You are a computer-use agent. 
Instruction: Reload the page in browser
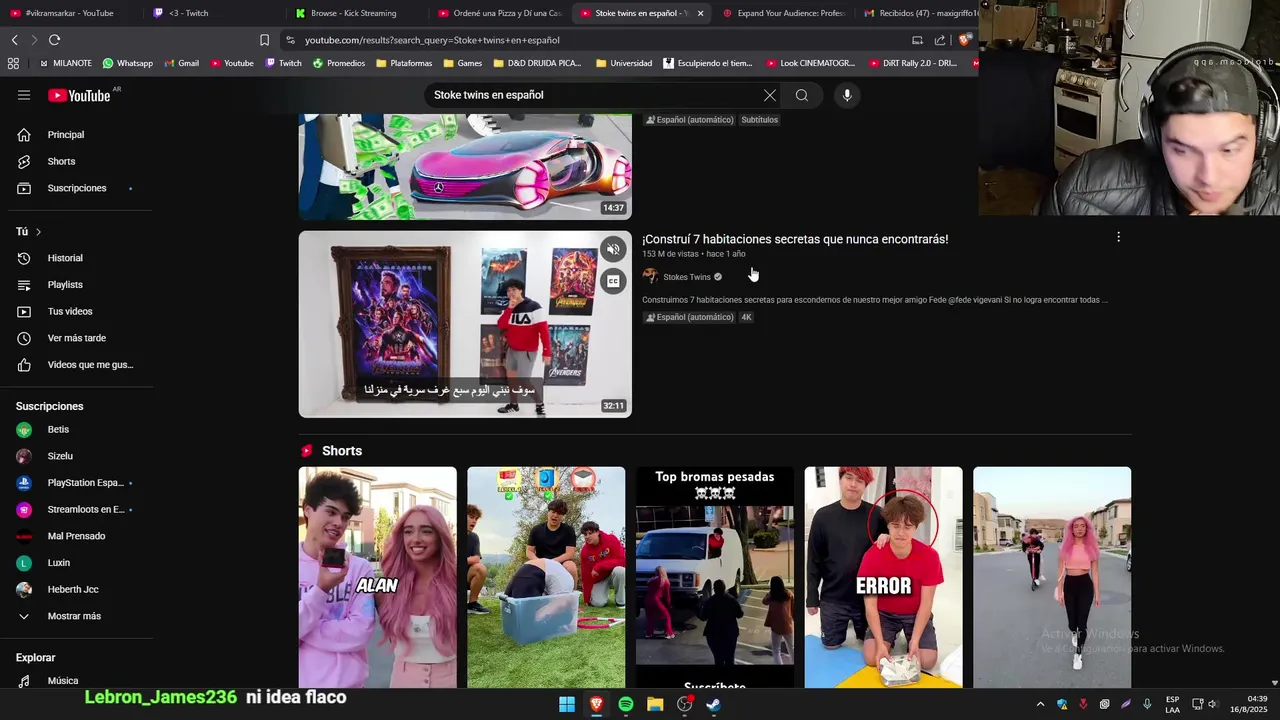54,40
